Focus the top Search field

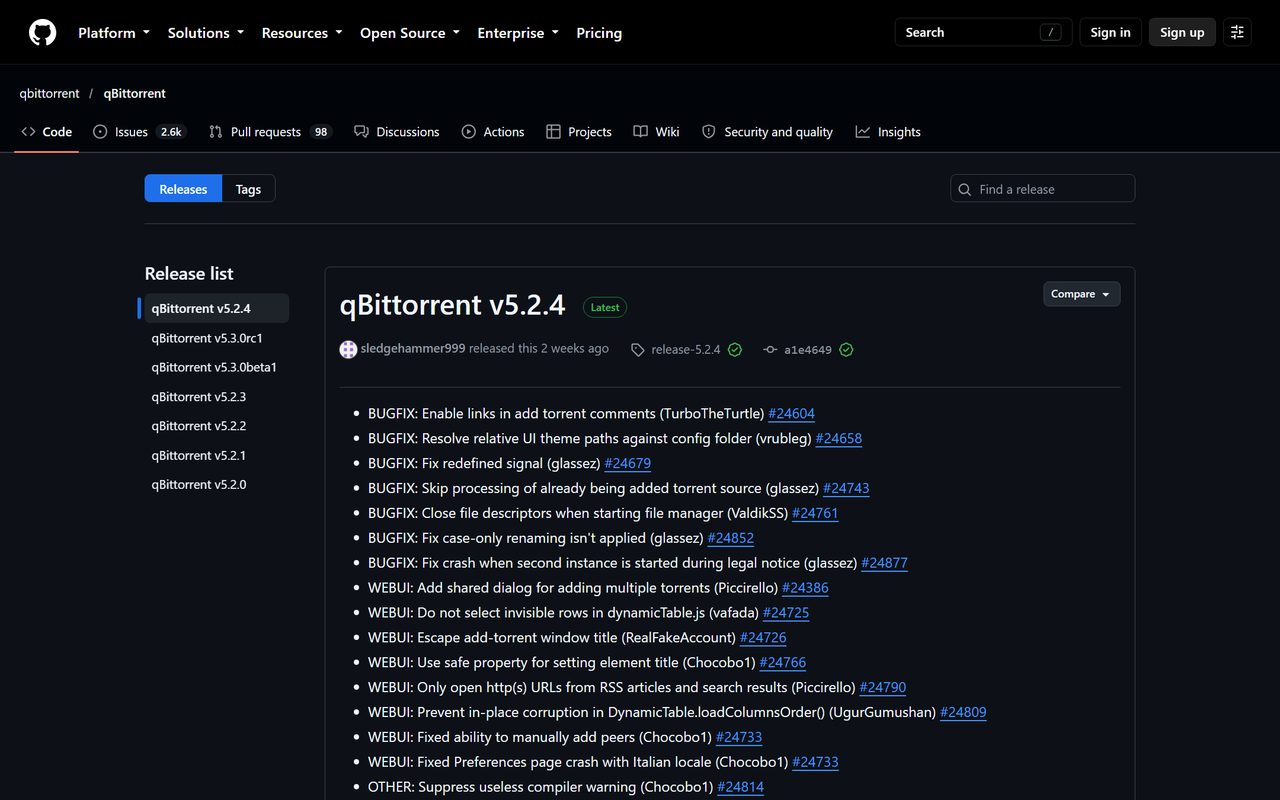click(x=983, y=32)
